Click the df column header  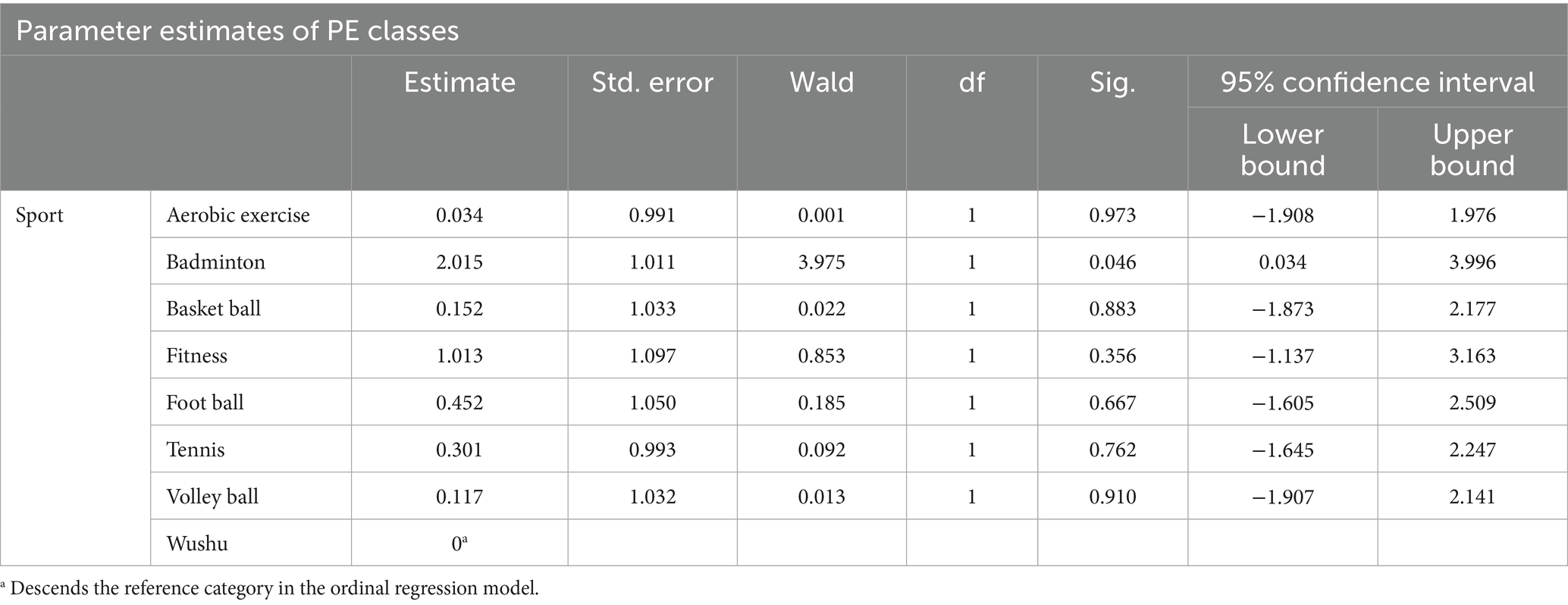tap(971, 83)
